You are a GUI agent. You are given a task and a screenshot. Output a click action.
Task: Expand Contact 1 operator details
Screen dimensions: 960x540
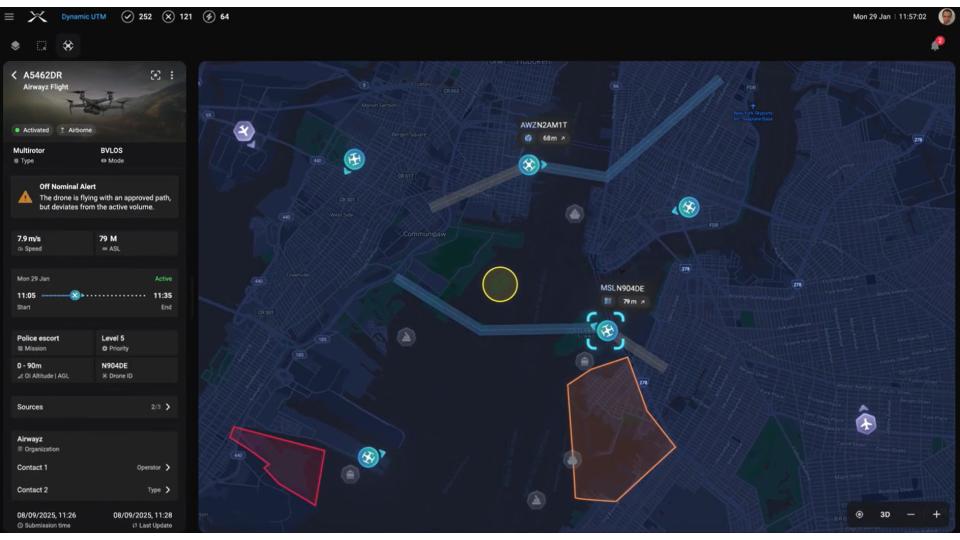pyautogui.click(x=167, y=467)
